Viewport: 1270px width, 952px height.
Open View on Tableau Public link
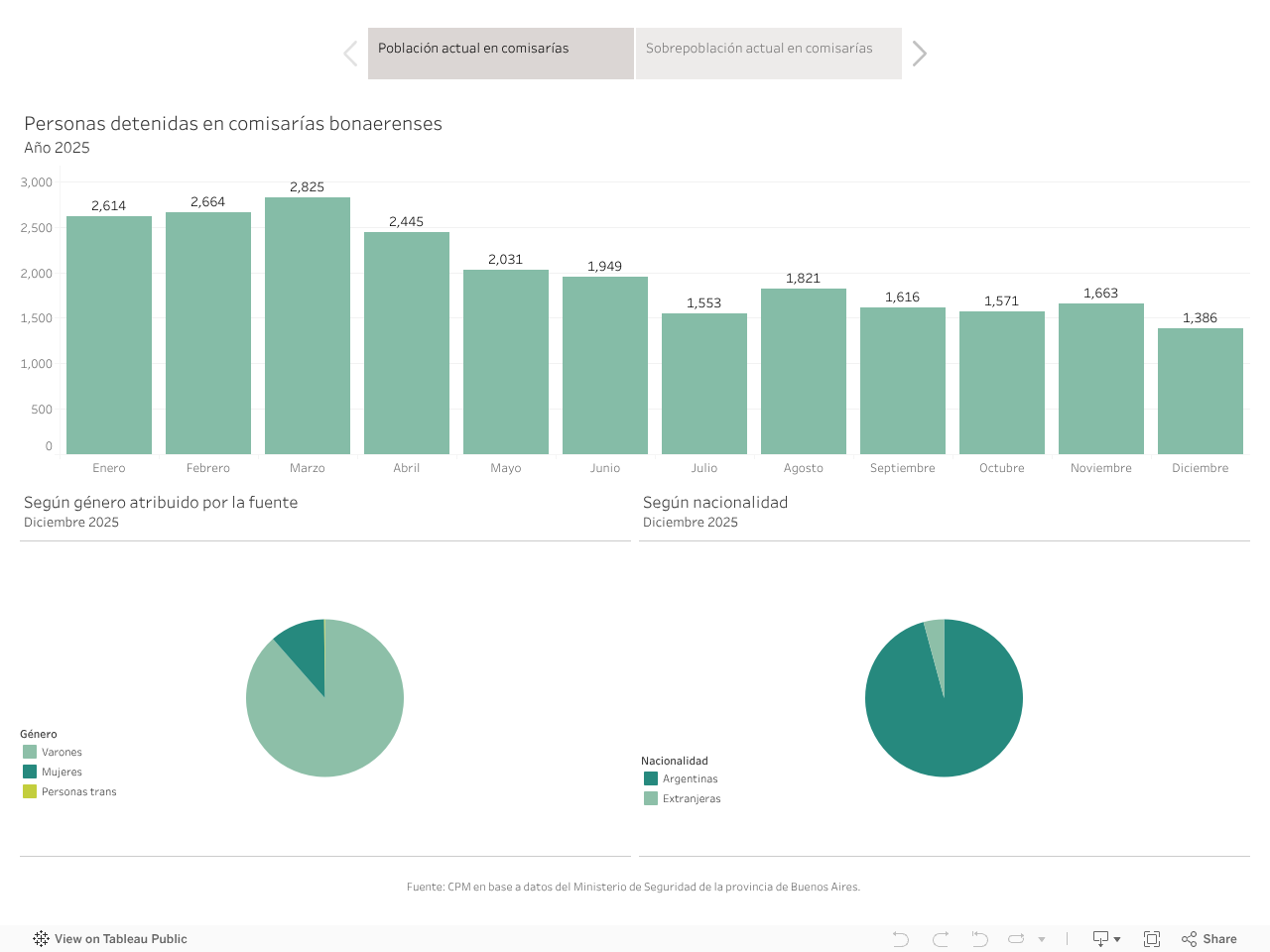coord(120,939)
